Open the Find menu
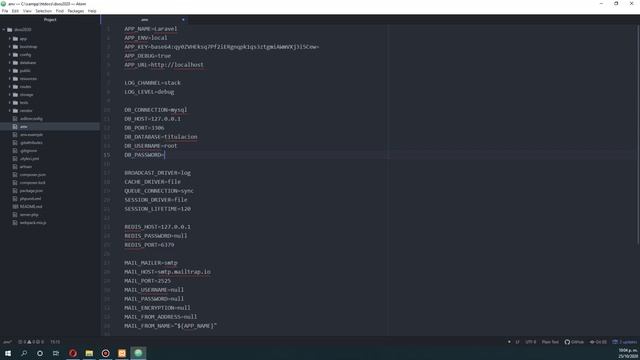This screenshot has height=360, width=640. 60,11
